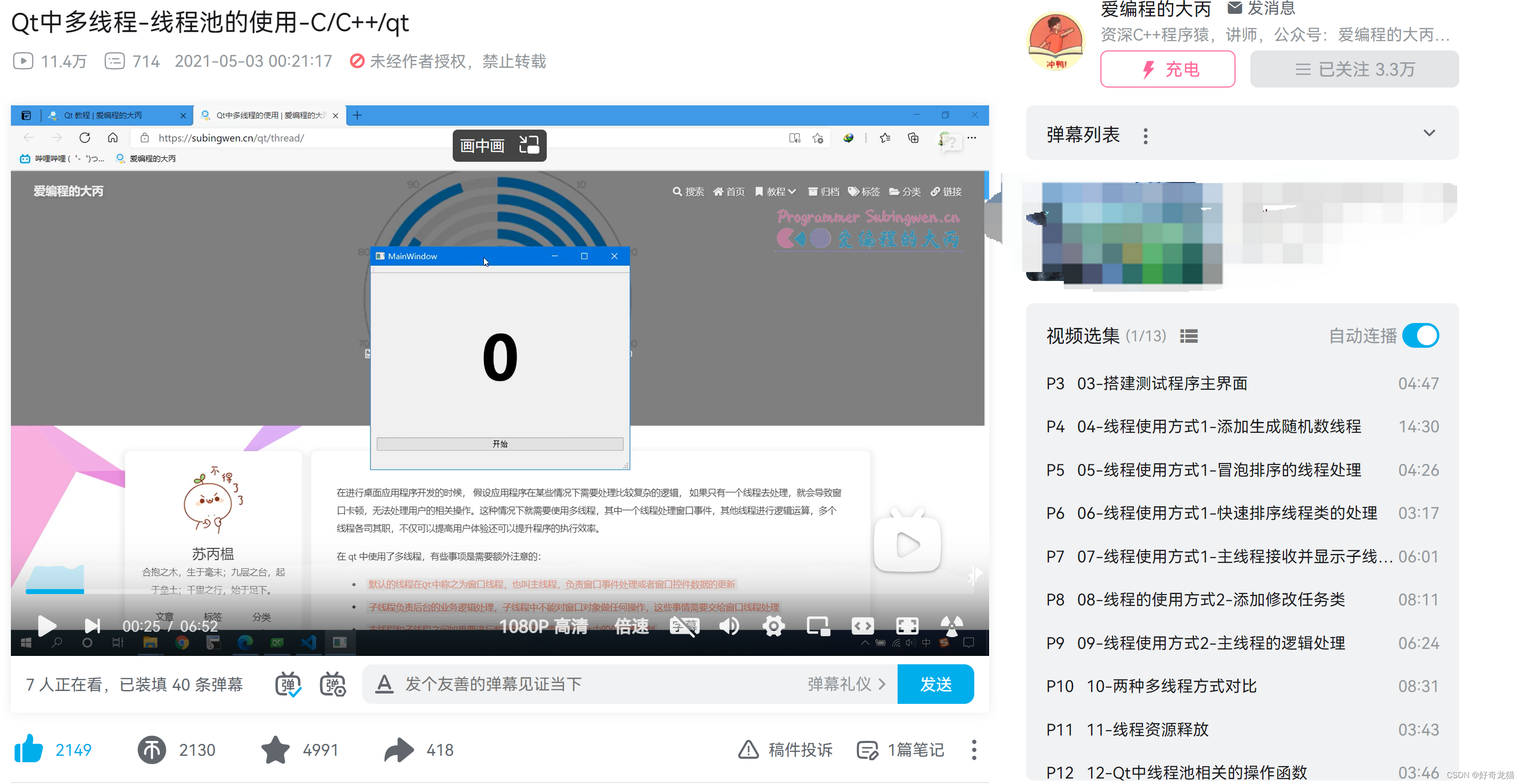Enter fullscreen mode in the player
The width and height of the screenshot is (1522, 784).
(907, 626)
